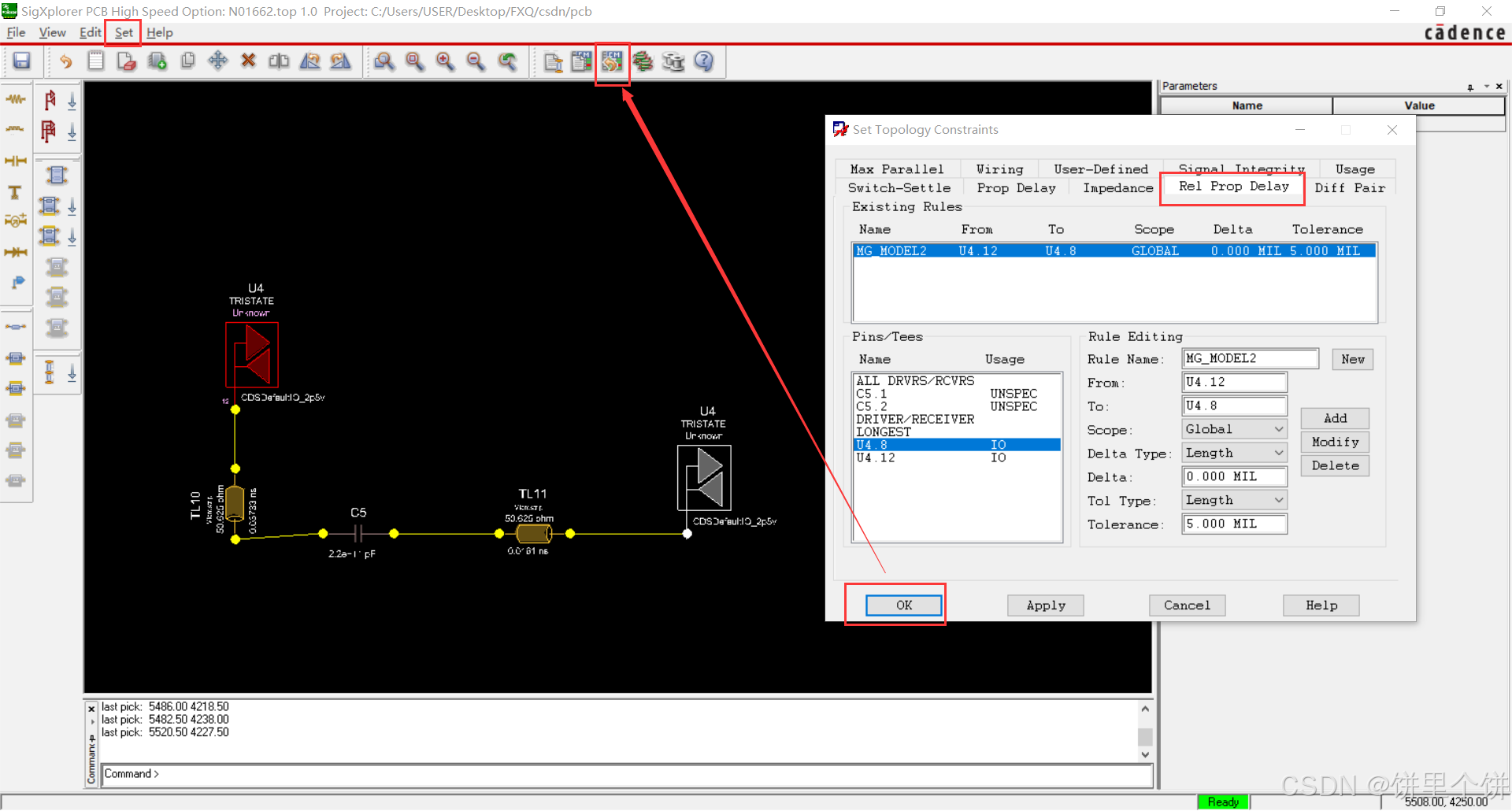
Task: Click the Tolerance field 5.000 MIL
Action: 1234,524
